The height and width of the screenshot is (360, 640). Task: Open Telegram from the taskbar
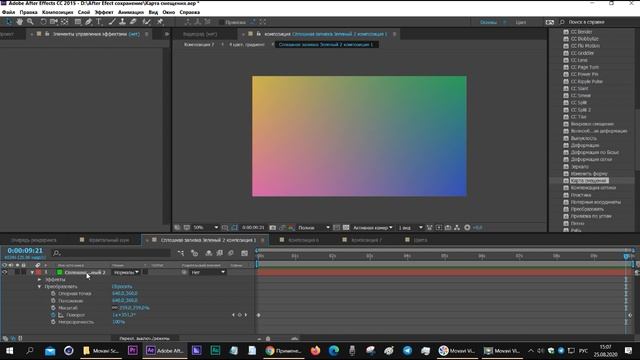click(407, 351)
